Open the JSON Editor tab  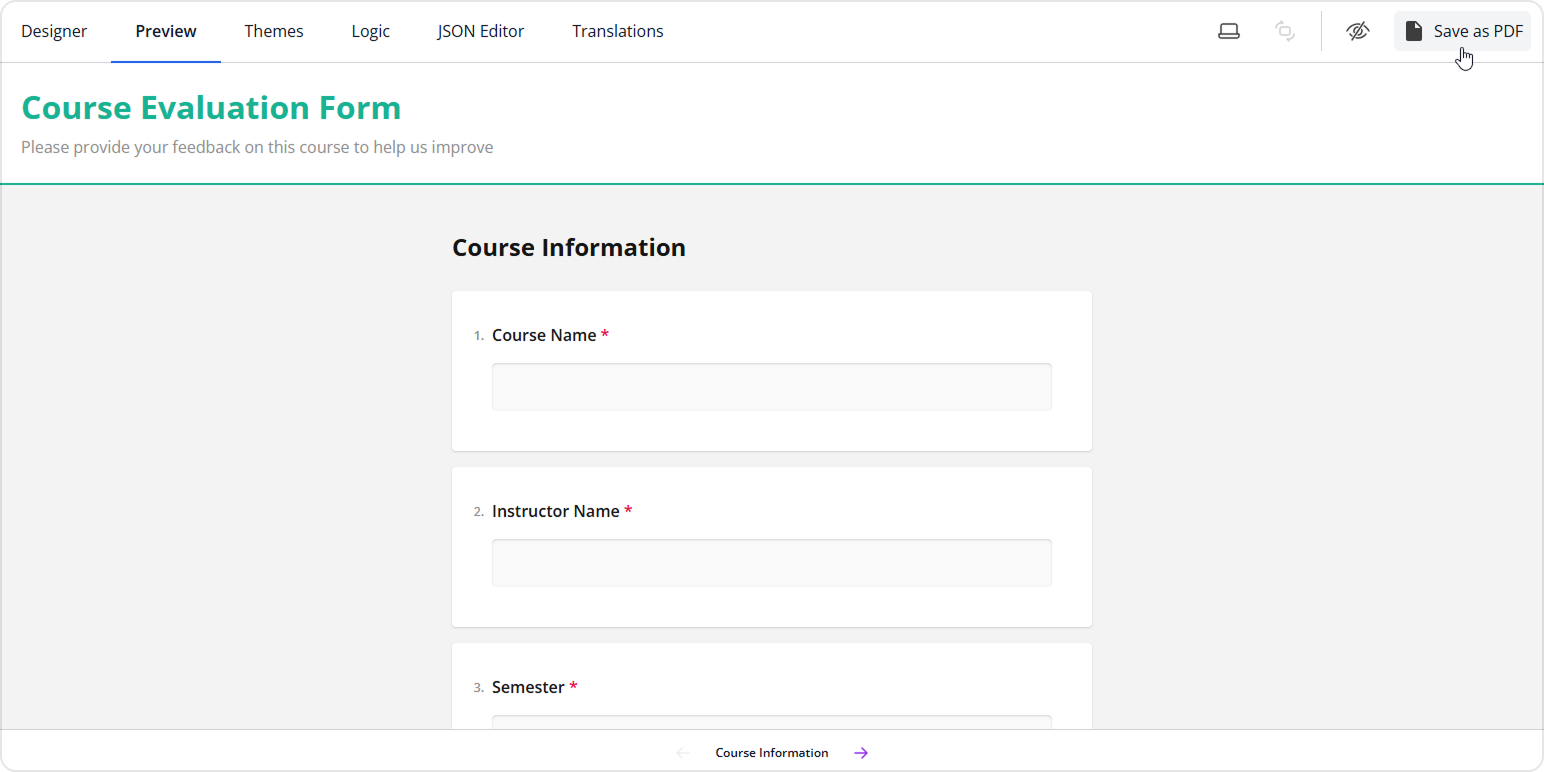pos(480,31)
